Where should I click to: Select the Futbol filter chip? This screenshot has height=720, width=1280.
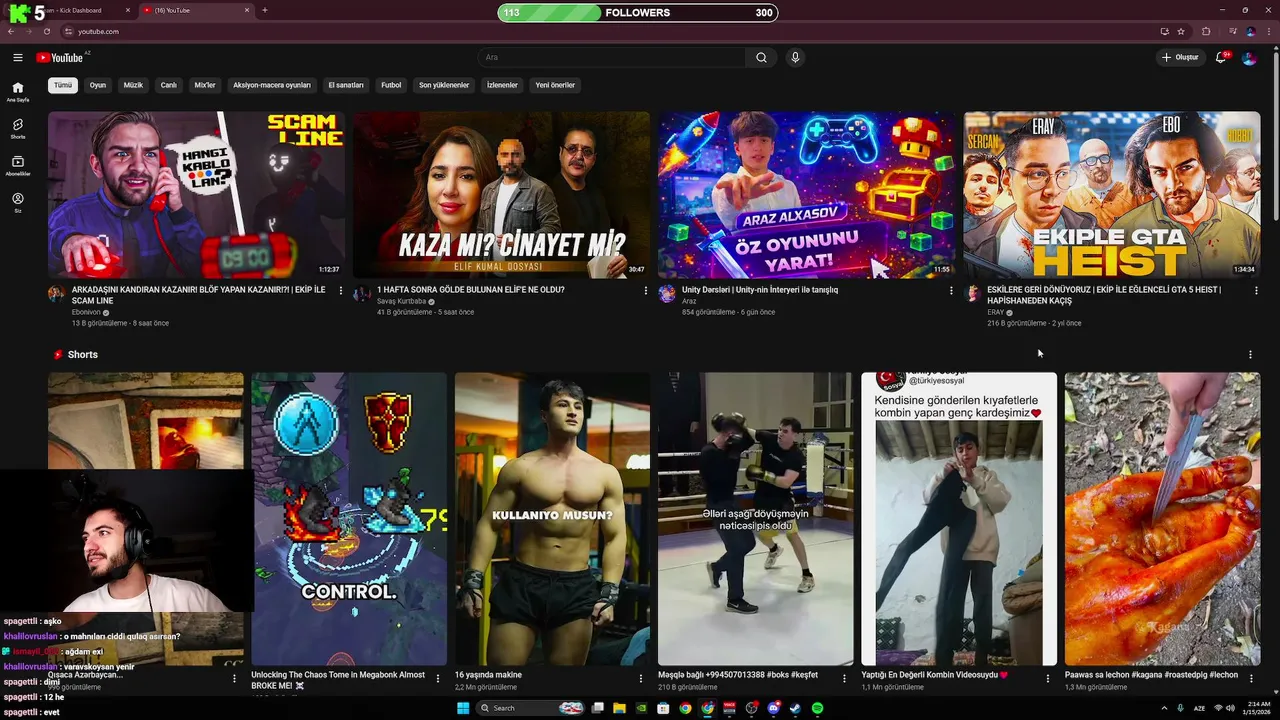391,85
